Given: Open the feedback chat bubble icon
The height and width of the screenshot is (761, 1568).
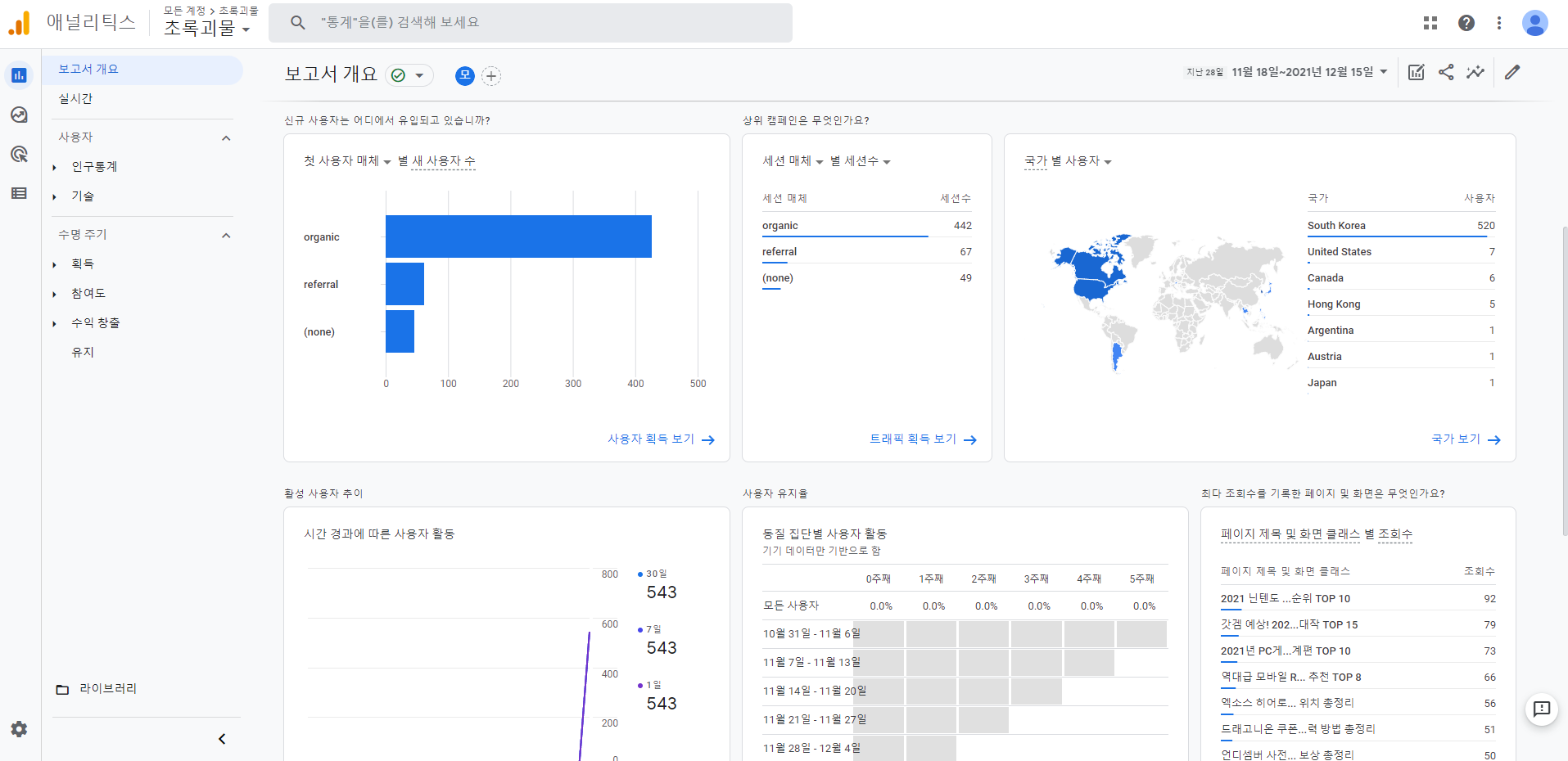Looking at the screenshot, I should coord(1542,709).
